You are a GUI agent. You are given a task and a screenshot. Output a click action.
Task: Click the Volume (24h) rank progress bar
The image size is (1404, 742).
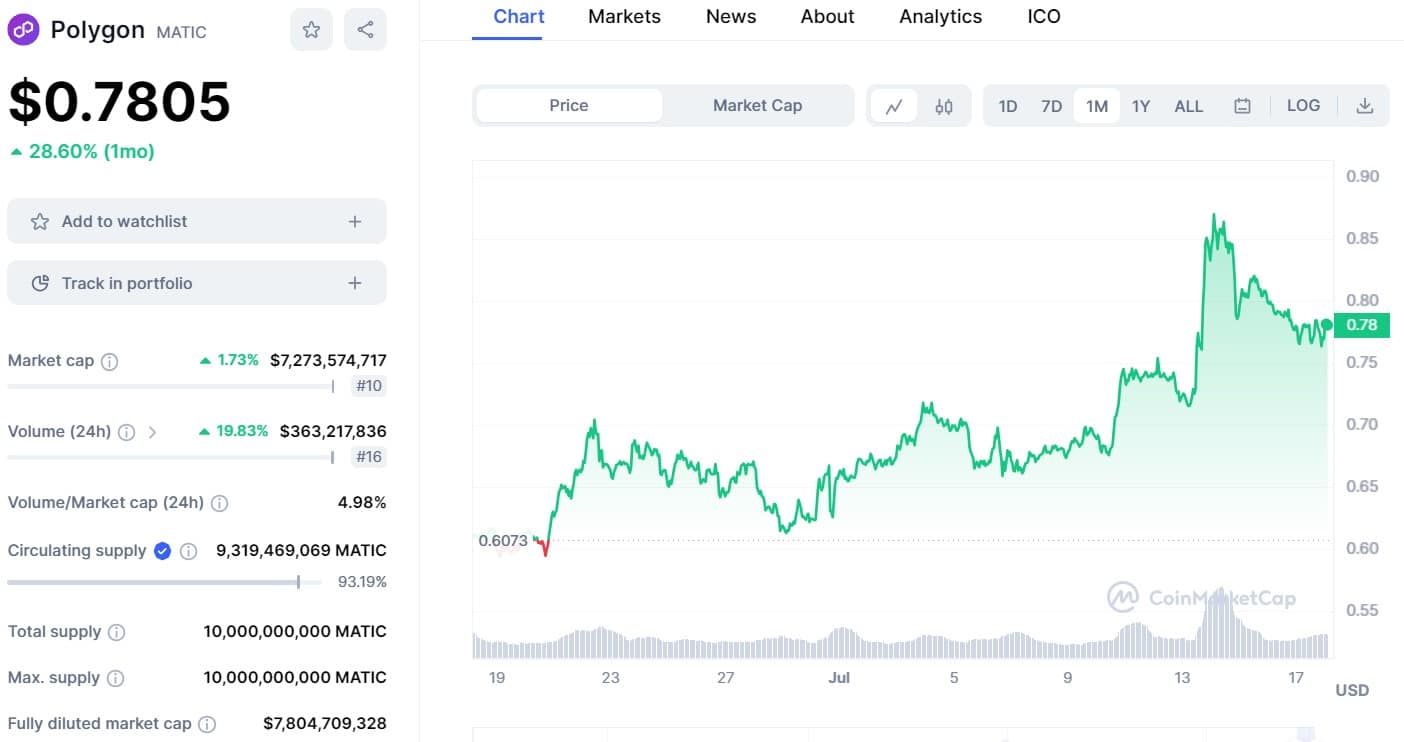click(x=171, y=457)
